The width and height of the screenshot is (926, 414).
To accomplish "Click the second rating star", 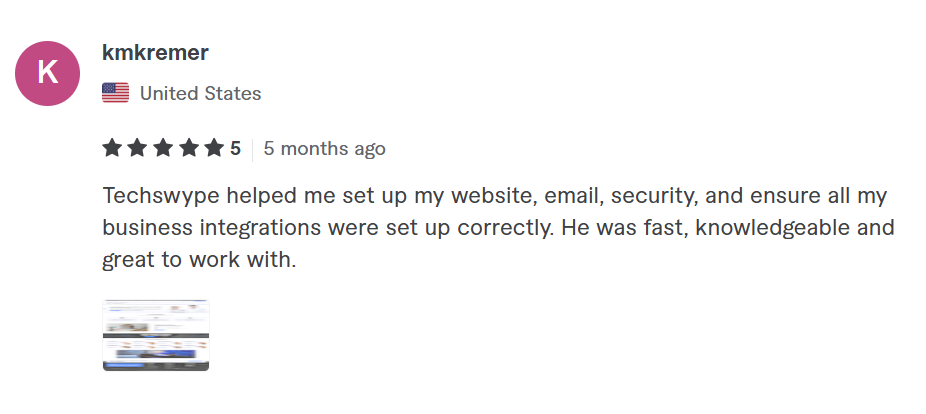I will coord(137,149).
